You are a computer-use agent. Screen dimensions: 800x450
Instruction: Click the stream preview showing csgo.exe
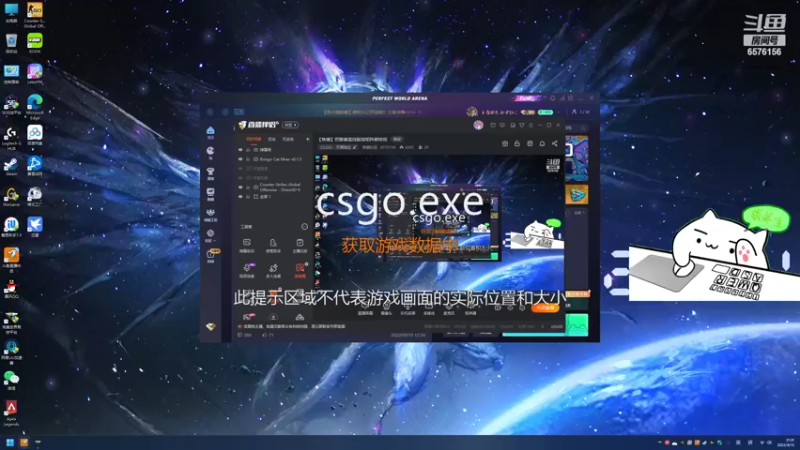(439, 223)
